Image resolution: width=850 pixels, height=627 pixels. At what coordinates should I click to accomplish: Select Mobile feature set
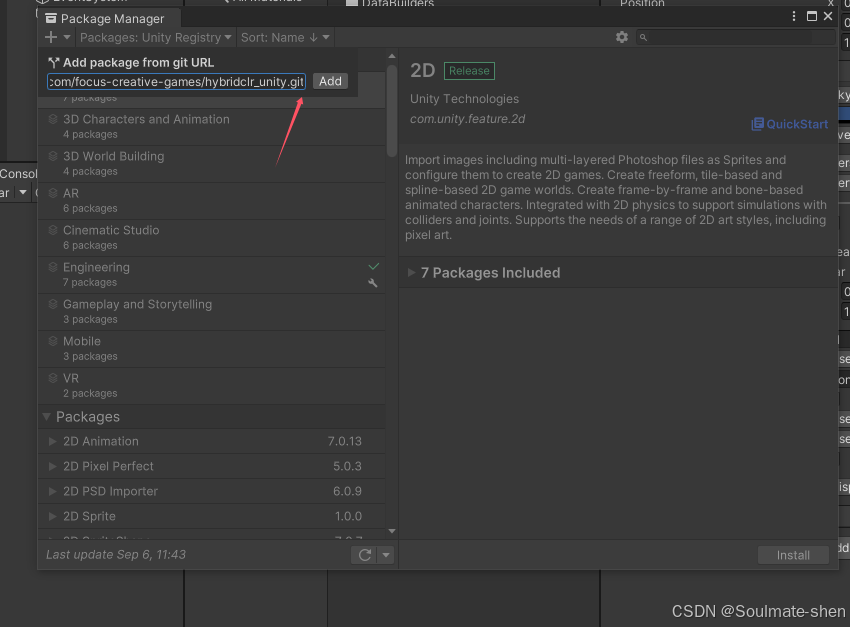[211, 348]
